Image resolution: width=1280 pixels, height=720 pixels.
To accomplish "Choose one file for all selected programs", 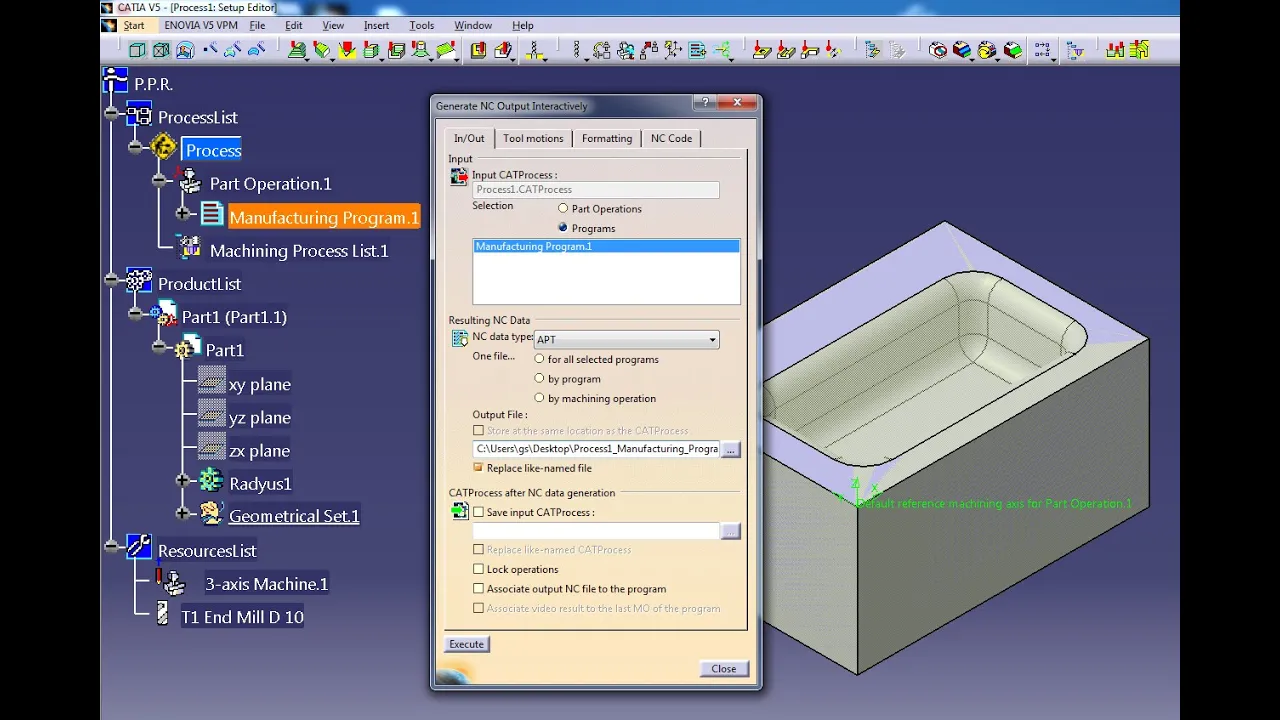I will 540,359.
